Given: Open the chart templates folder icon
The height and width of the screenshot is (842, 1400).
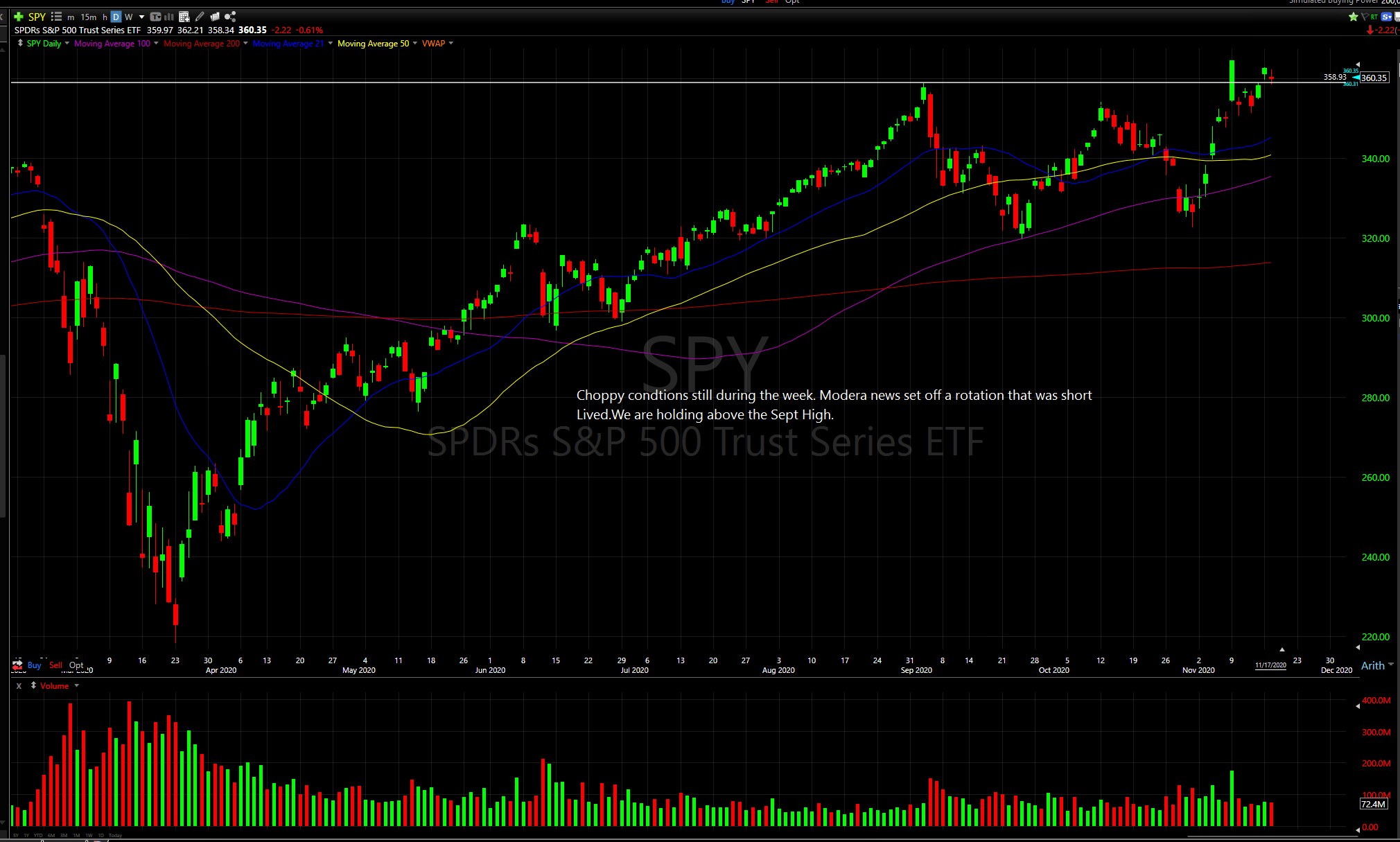Looking at the screenshot, I should point(215,17).
